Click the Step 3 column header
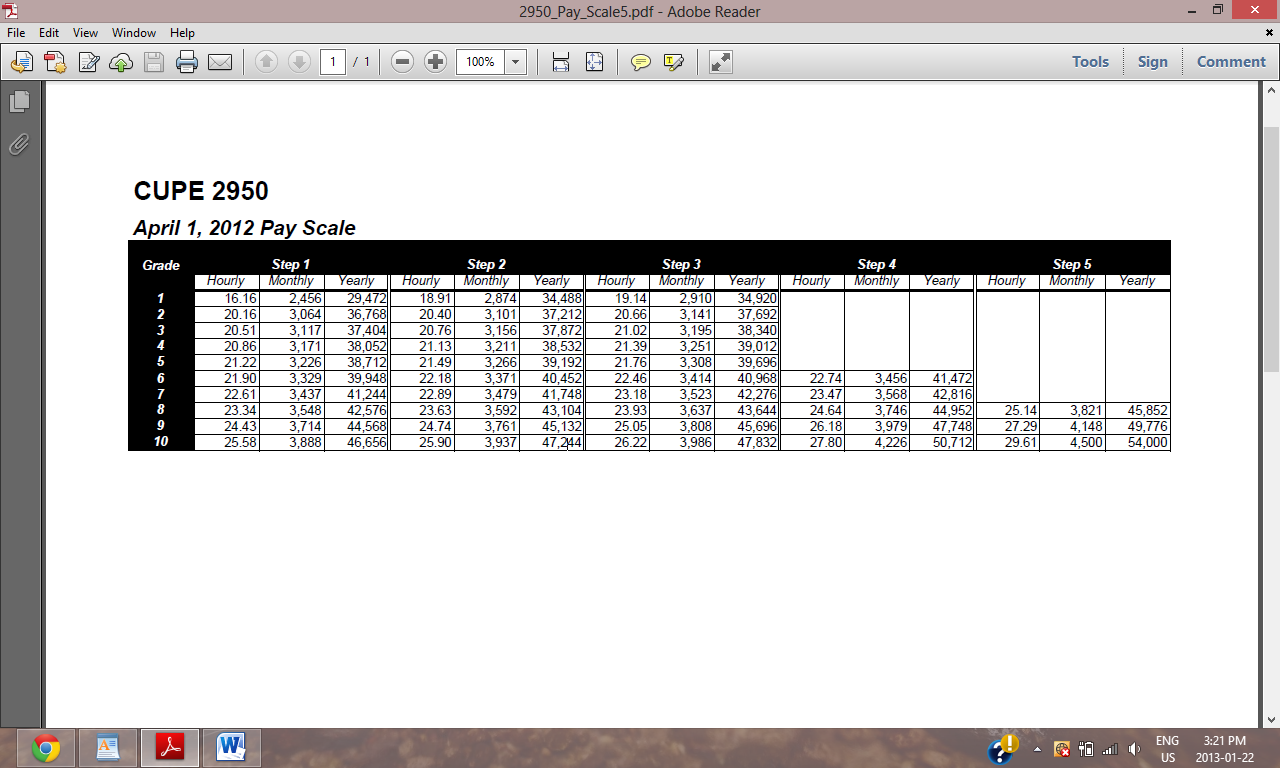This screenshot has width=1280, height=768. point(681,264)
